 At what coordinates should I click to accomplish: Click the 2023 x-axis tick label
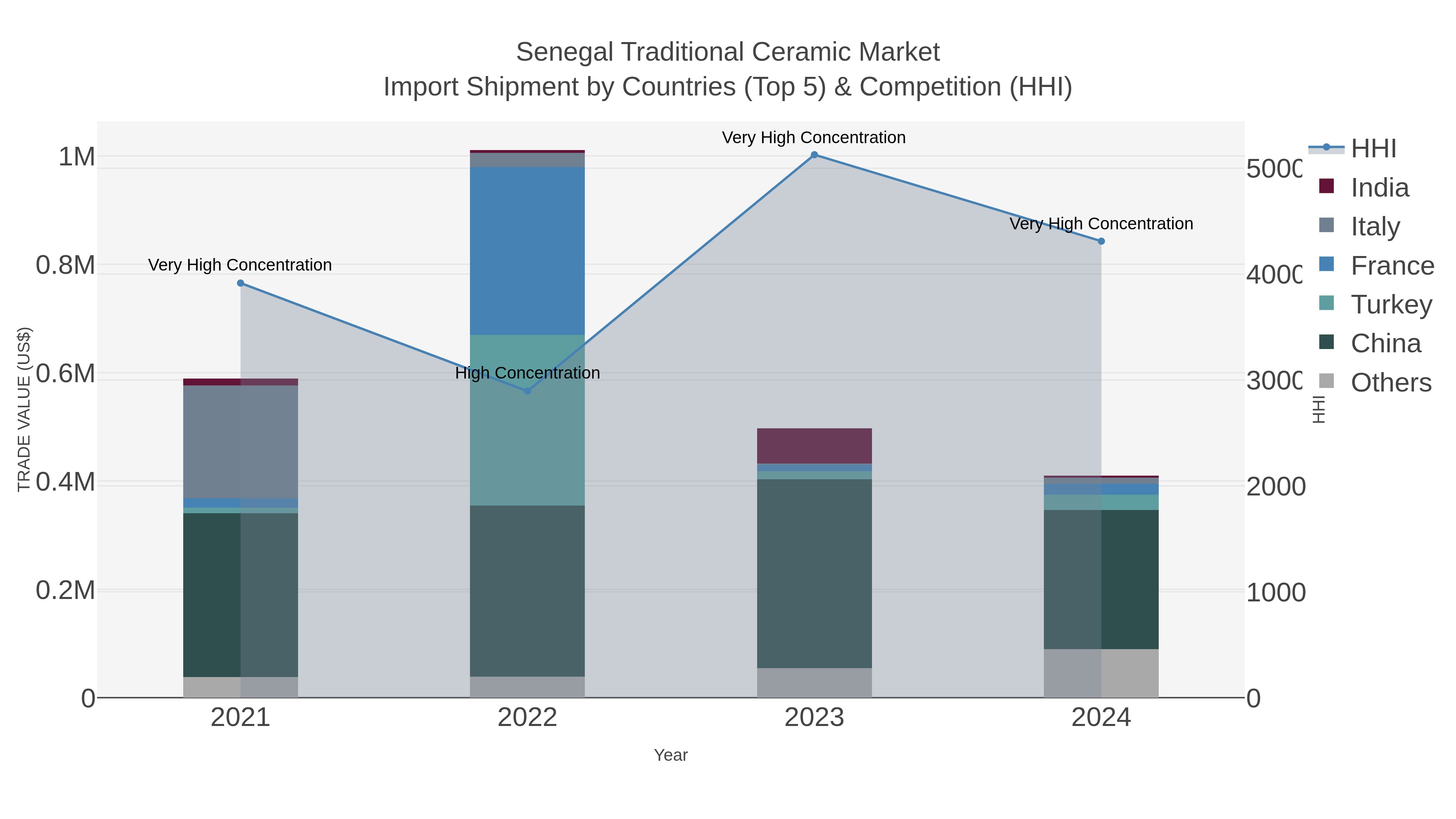pyautogui.click(x=815, y=718)
